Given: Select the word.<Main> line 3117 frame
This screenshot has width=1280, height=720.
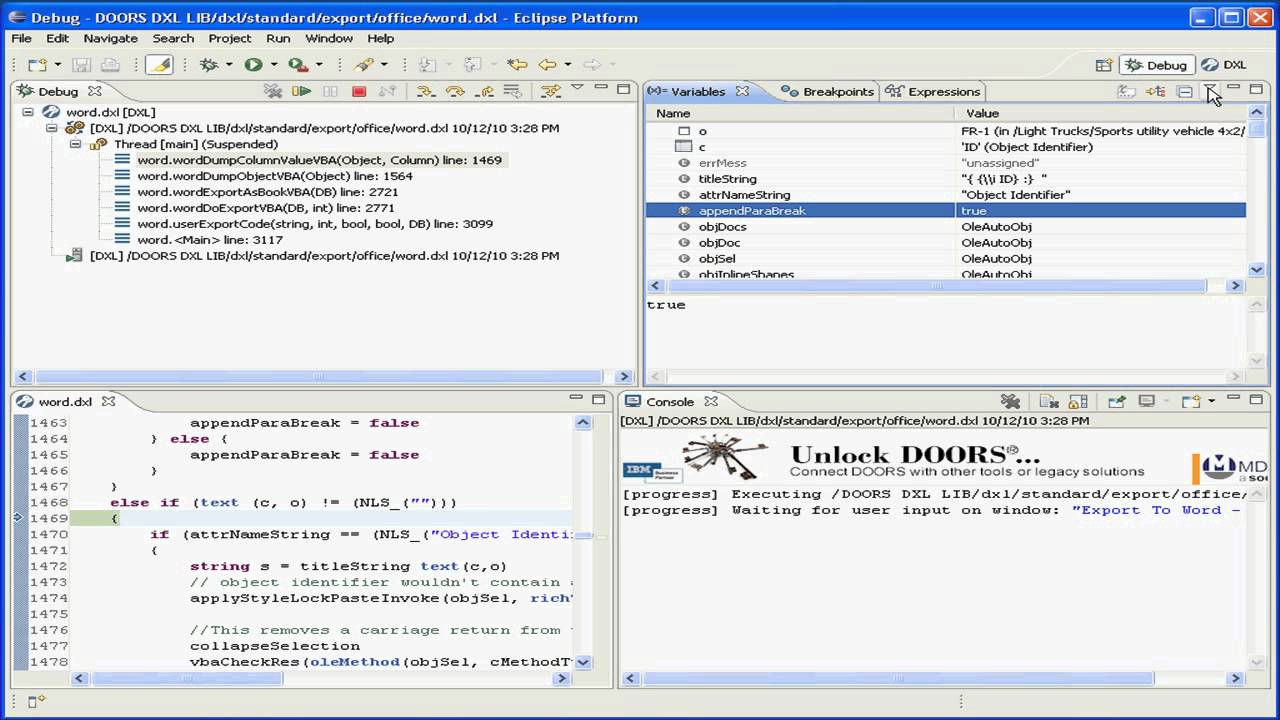Looking at the screenshot, I should [x=209, y=240].
